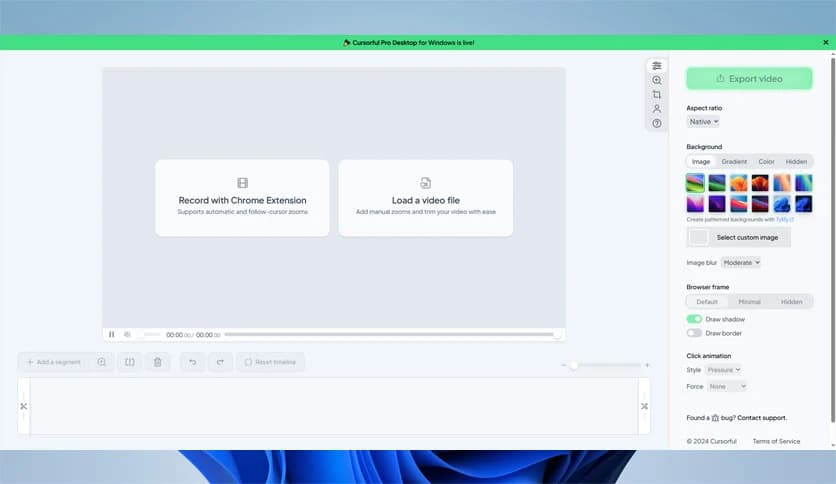
Task: Select the red-blue waves light background thumbnail
Action: (738, 204)
